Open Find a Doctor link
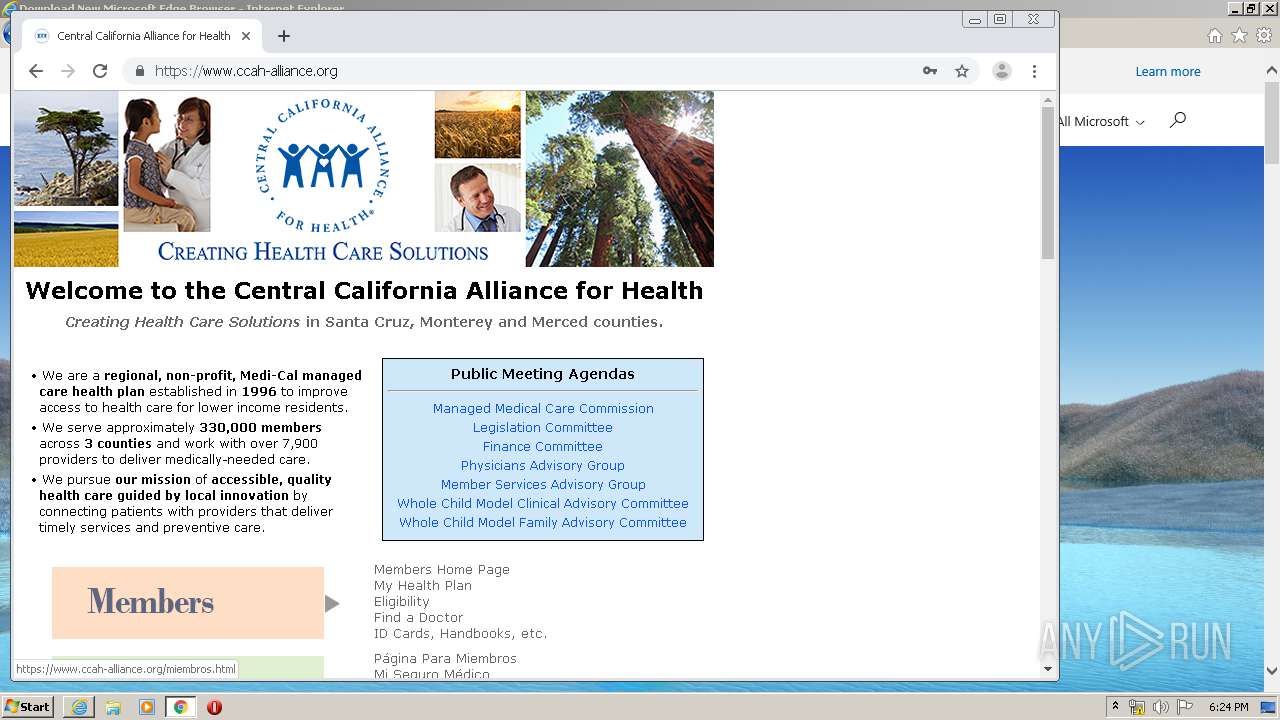The width and height of the screenshot is (1280, 720). (419, 617)
